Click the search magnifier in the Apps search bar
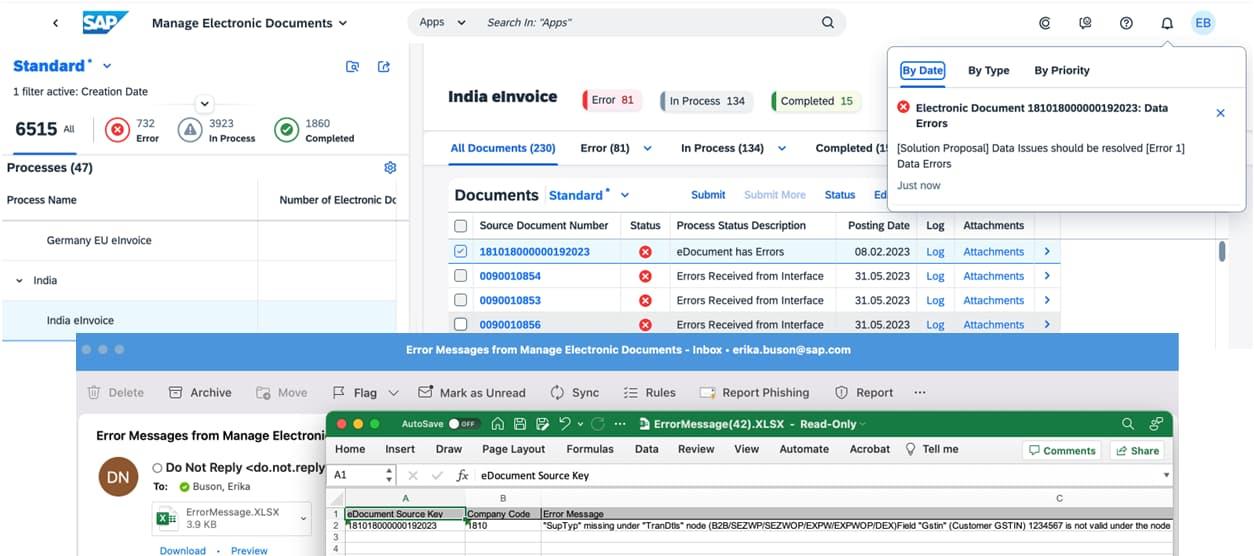The width and height of the screenshot is (1254, 556). pyautogui.click(x=828, y=22)
